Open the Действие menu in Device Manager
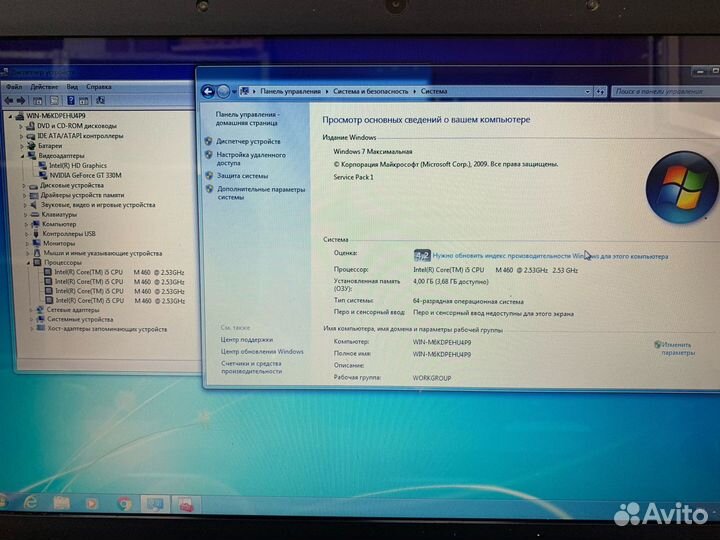Screen dimensions: 720x540 [44, 86]
